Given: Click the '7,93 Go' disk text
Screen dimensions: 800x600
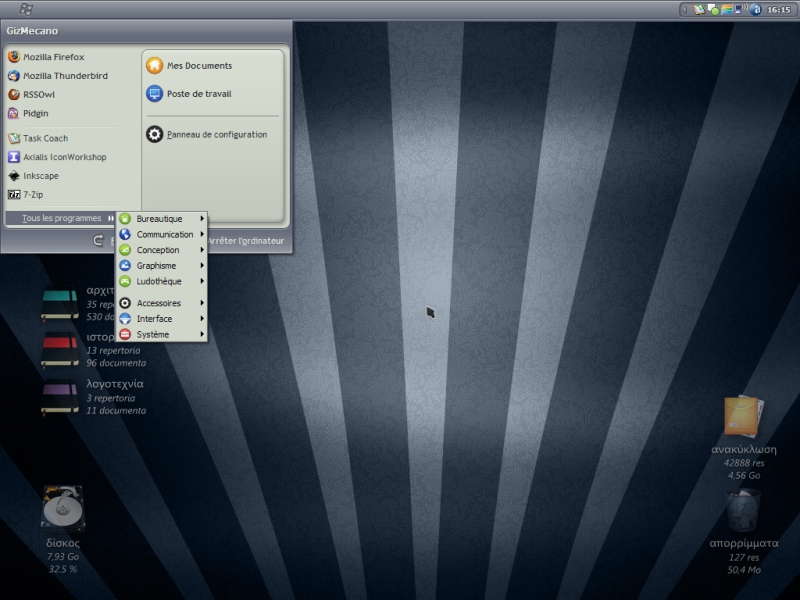Looking at the screenshot, I should 63,557.
